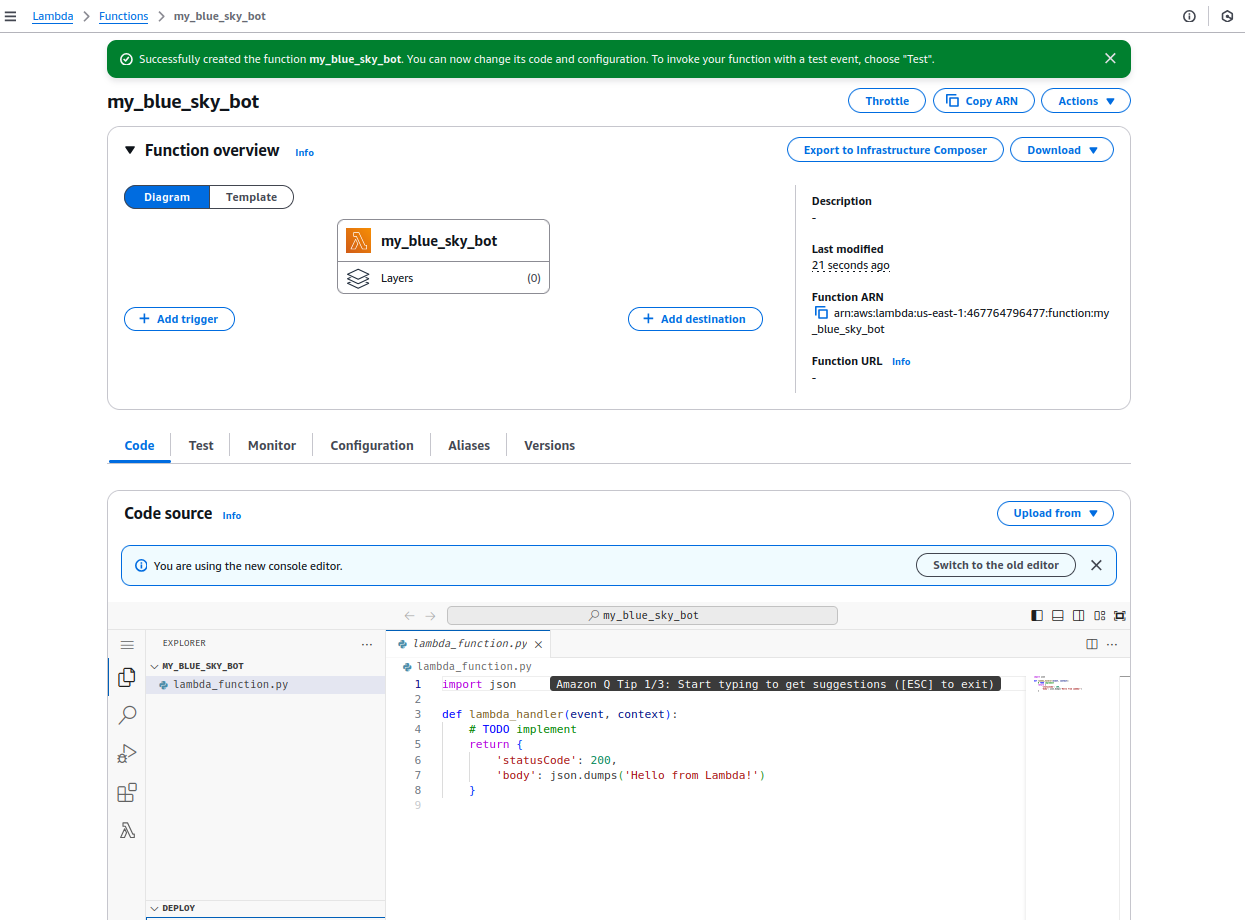Expand the Download dropdown menu
The image size is (1245, 920).
click(1061, 150)
